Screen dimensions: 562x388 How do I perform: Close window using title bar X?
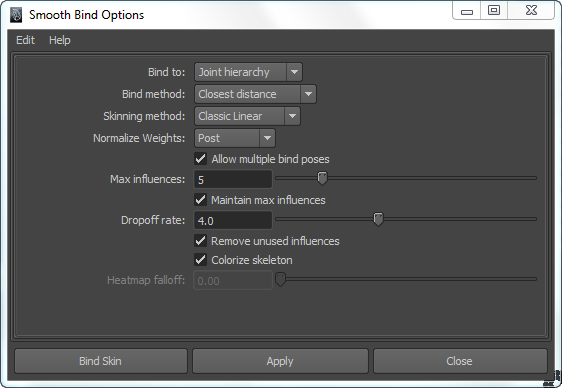(x=531, y=10)
